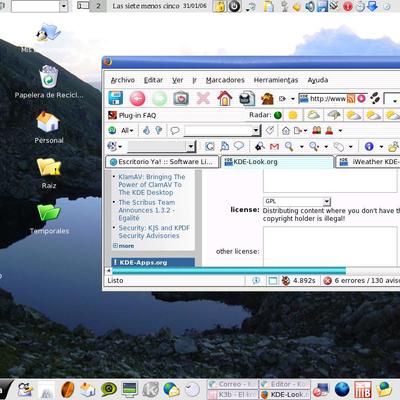The width and height of the screenshot is (400, 400).
Task: Click the Fasterfox timer icon showing 4.892s
Action: (x=286, y=281)
